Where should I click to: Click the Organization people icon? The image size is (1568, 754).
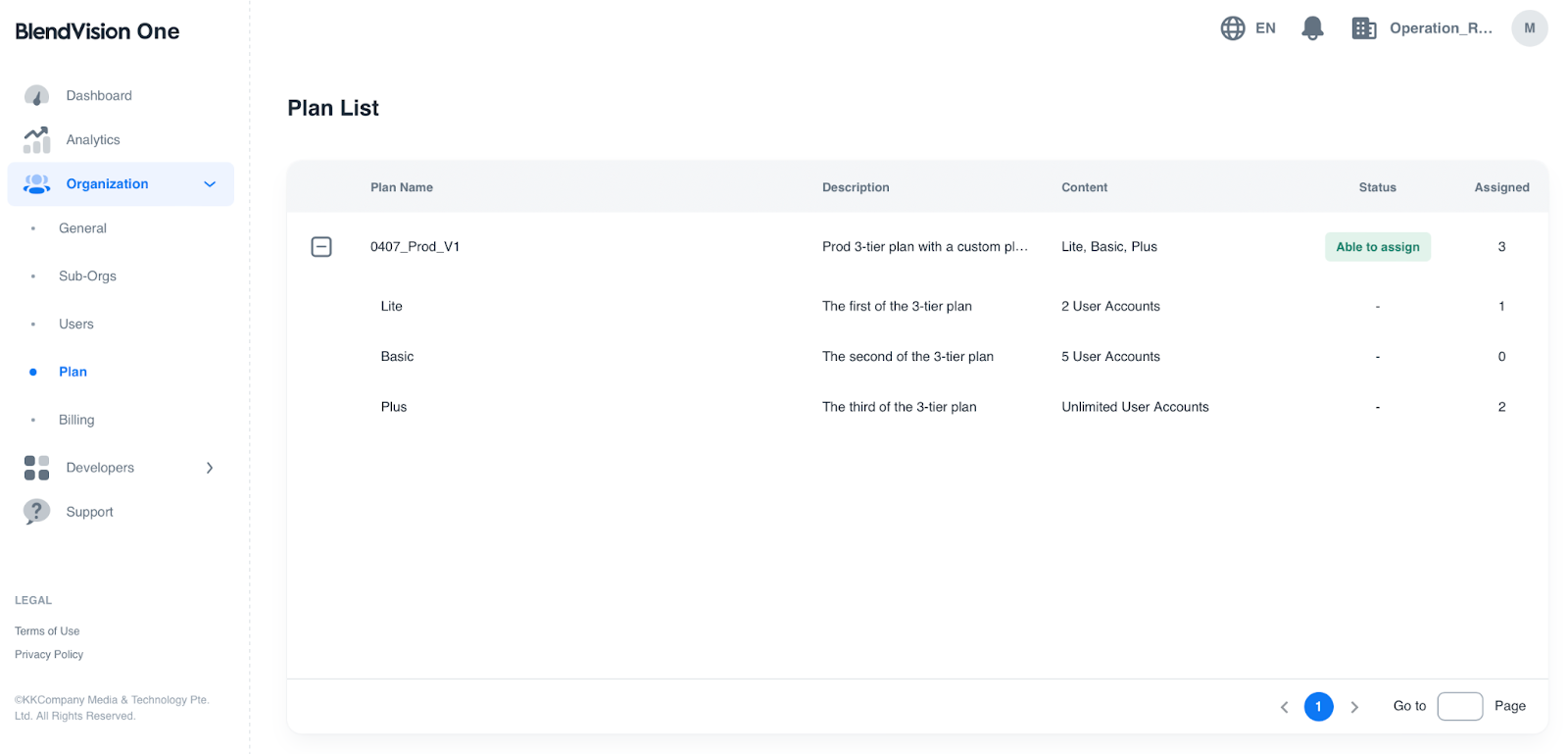[x=36, y=184]
